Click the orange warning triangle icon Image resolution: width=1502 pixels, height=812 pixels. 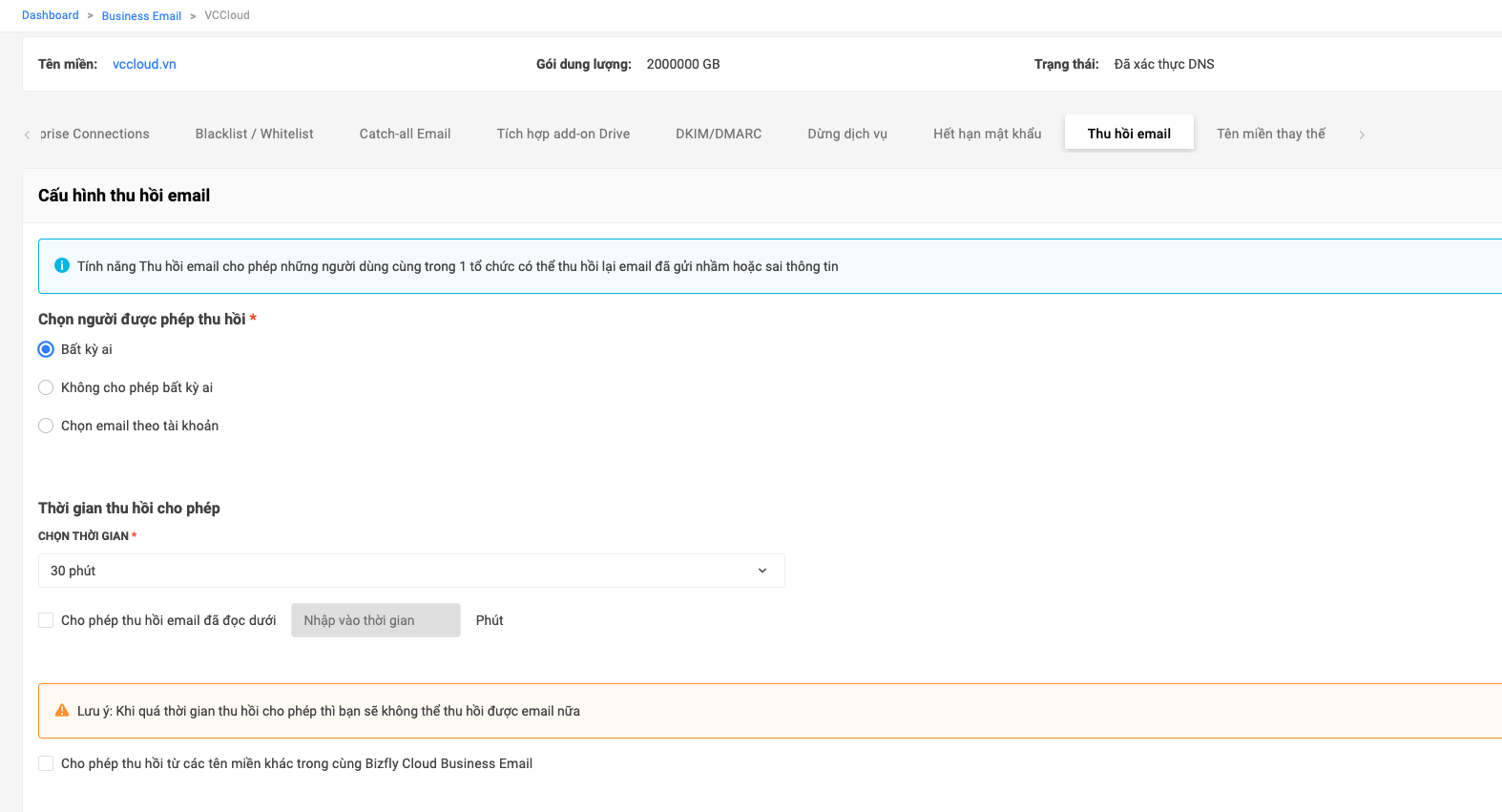pyautogui.click(x=62, y=711)
